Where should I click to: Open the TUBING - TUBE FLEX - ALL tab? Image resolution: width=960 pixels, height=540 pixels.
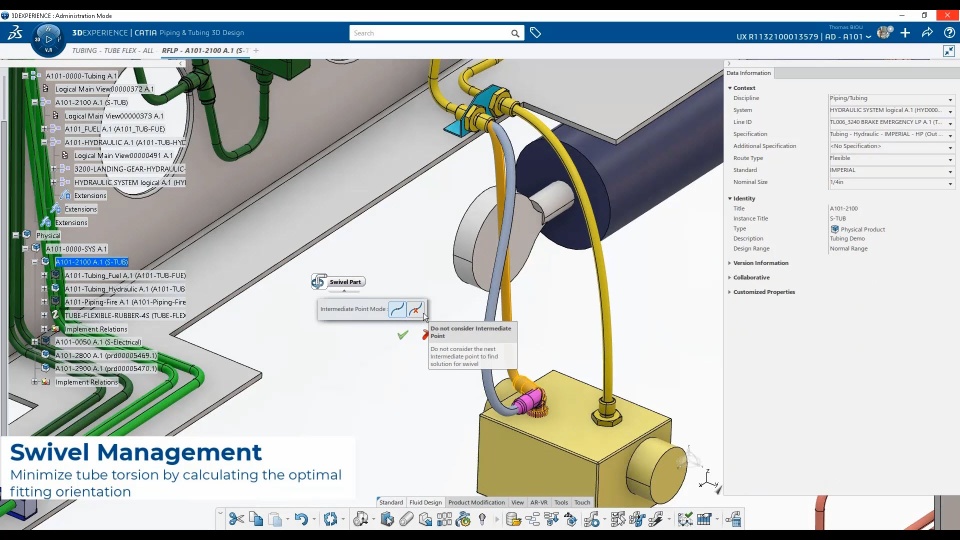point(113,51)
